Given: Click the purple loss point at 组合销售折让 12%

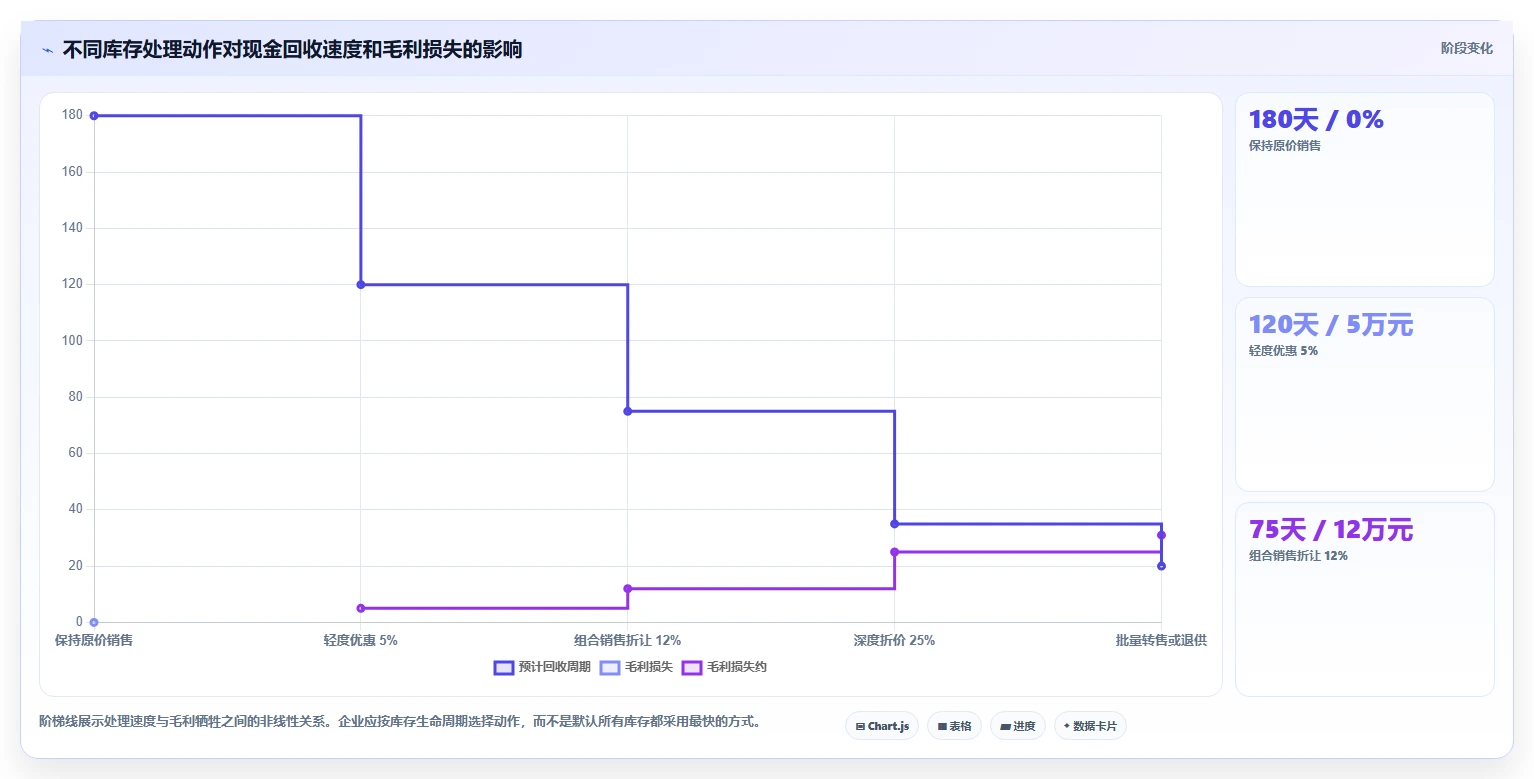Looking at the screenshot, I should pos(628,589).
